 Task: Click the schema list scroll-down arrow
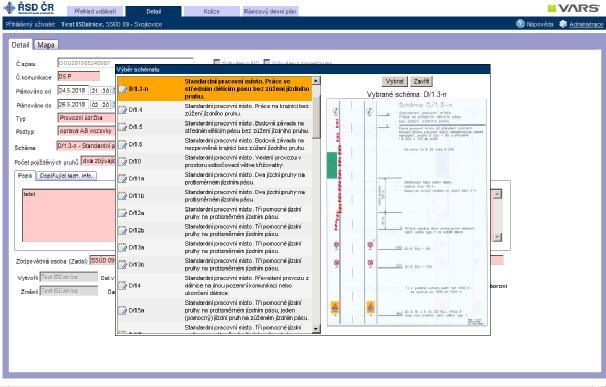click(x=316, y=329)
